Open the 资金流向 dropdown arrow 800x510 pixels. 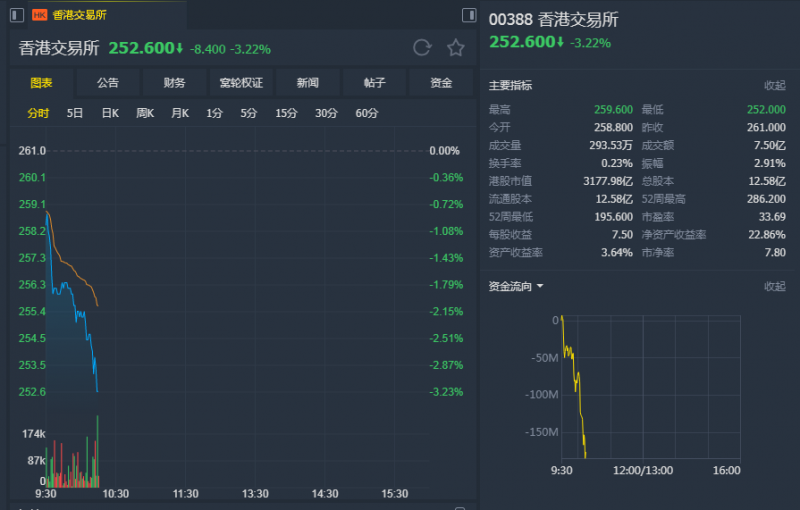coord(540,286)
